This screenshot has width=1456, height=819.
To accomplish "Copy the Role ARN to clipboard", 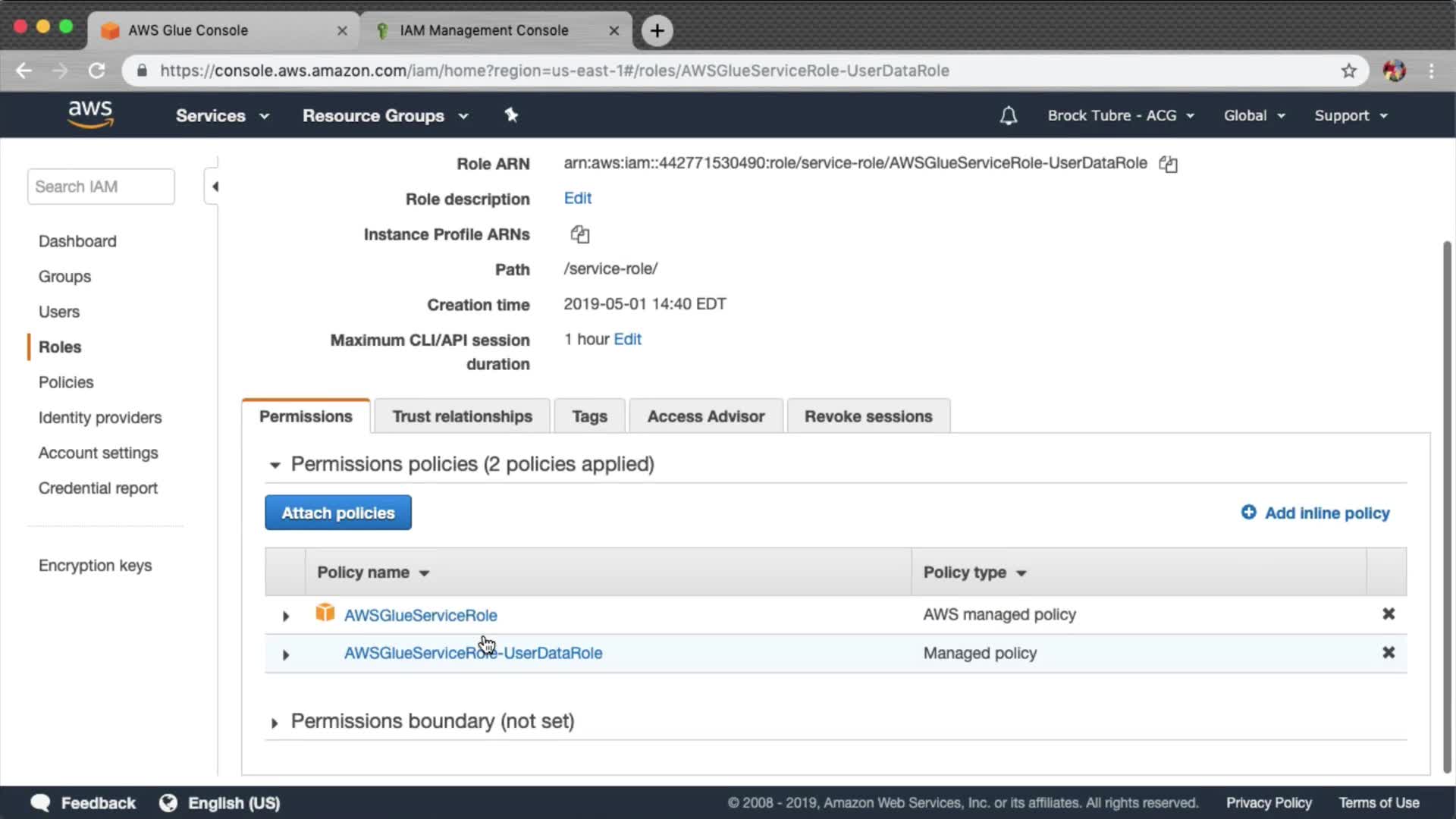I will pyautogui.click(x=1168, y=164).
